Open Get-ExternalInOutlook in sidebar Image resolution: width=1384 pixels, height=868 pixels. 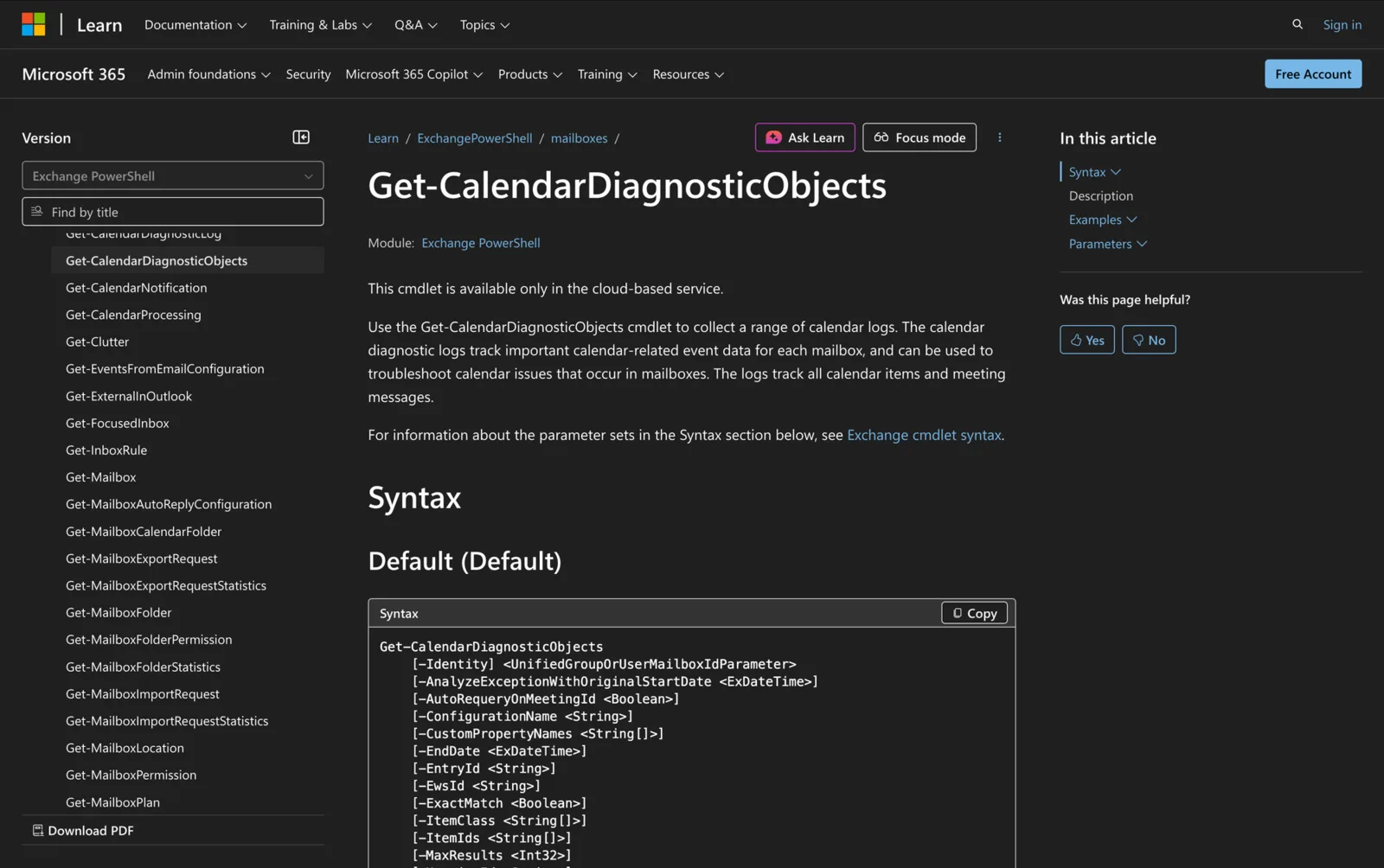tap(129, 396)
